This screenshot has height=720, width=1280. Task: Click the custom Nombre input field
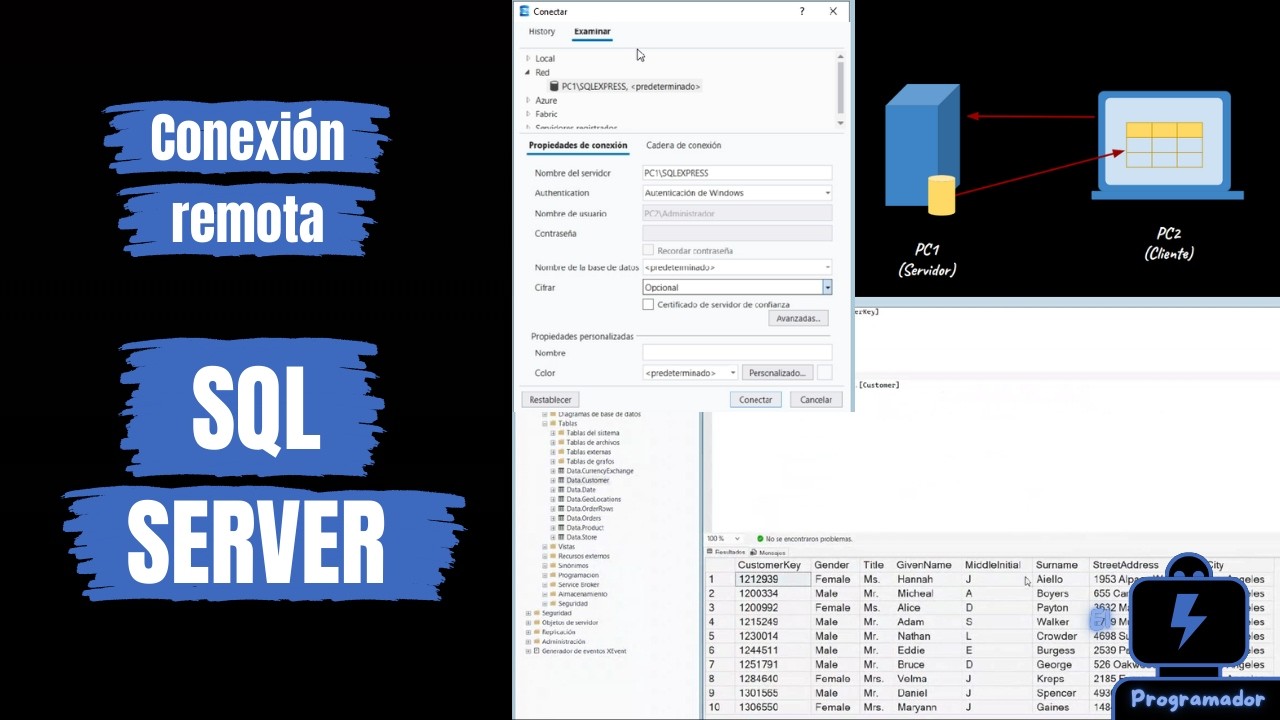(737, 353)
